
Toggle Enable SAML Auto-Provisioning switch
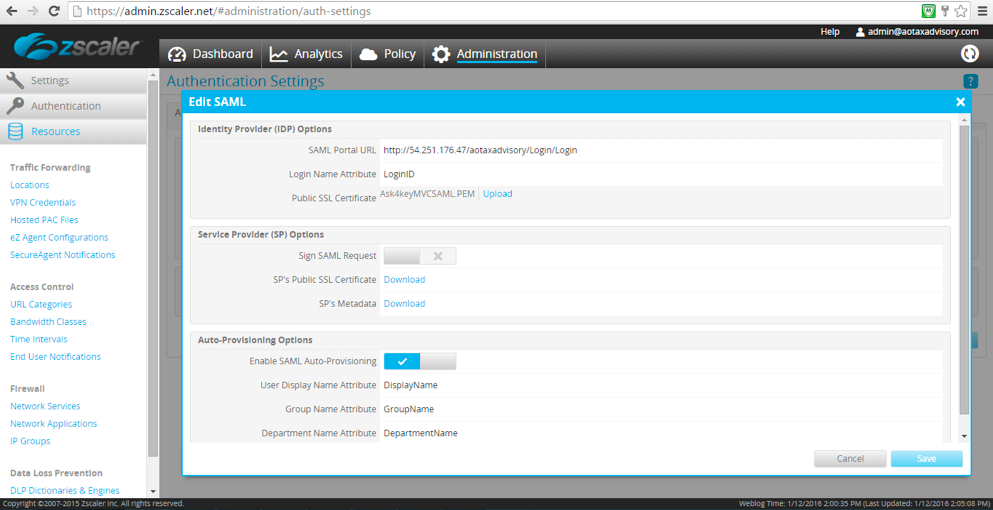point(420,361)
